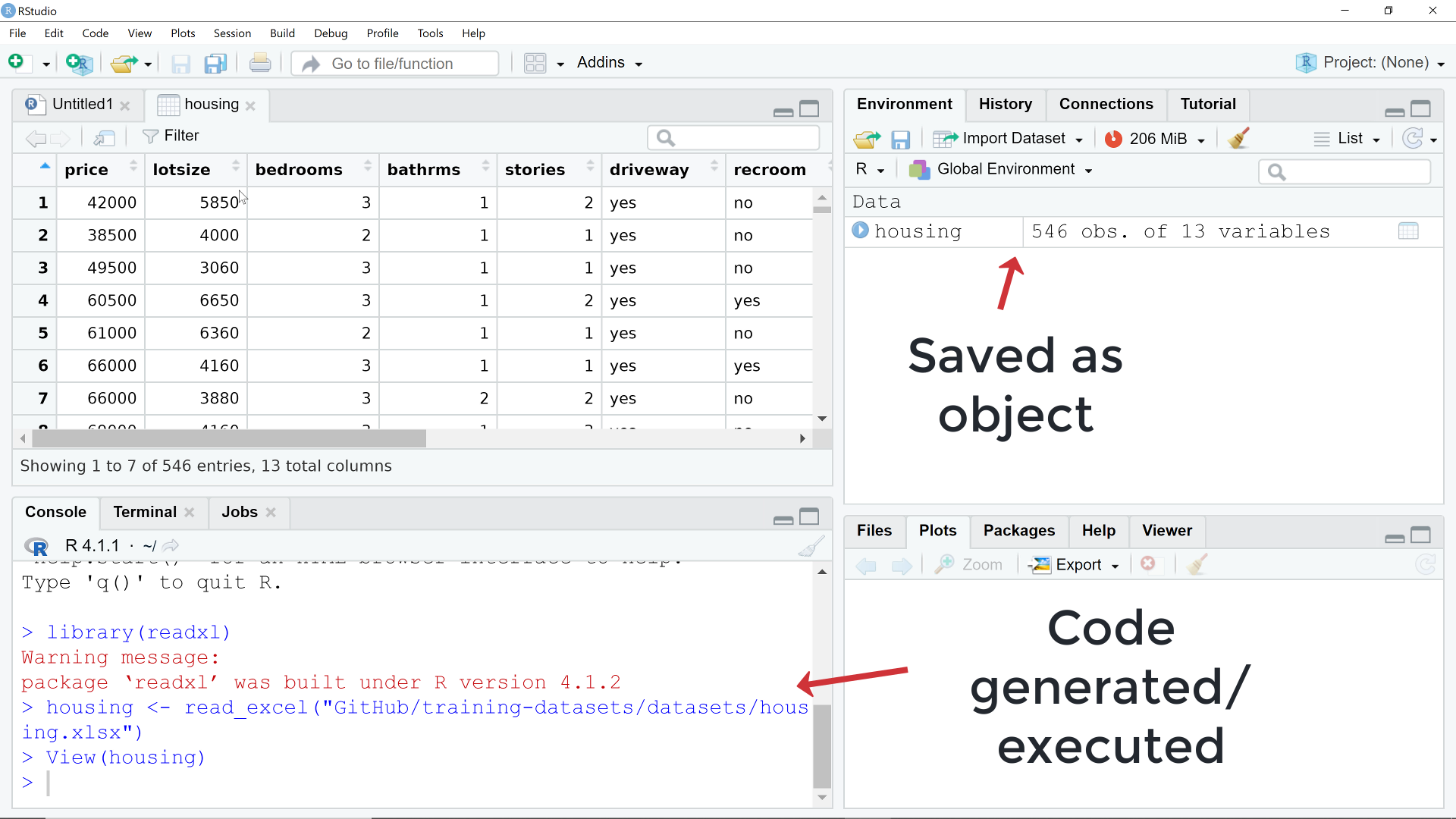Clear environment objects with broom icon
1456x819 pixels.
click(x=1238, y=139)
